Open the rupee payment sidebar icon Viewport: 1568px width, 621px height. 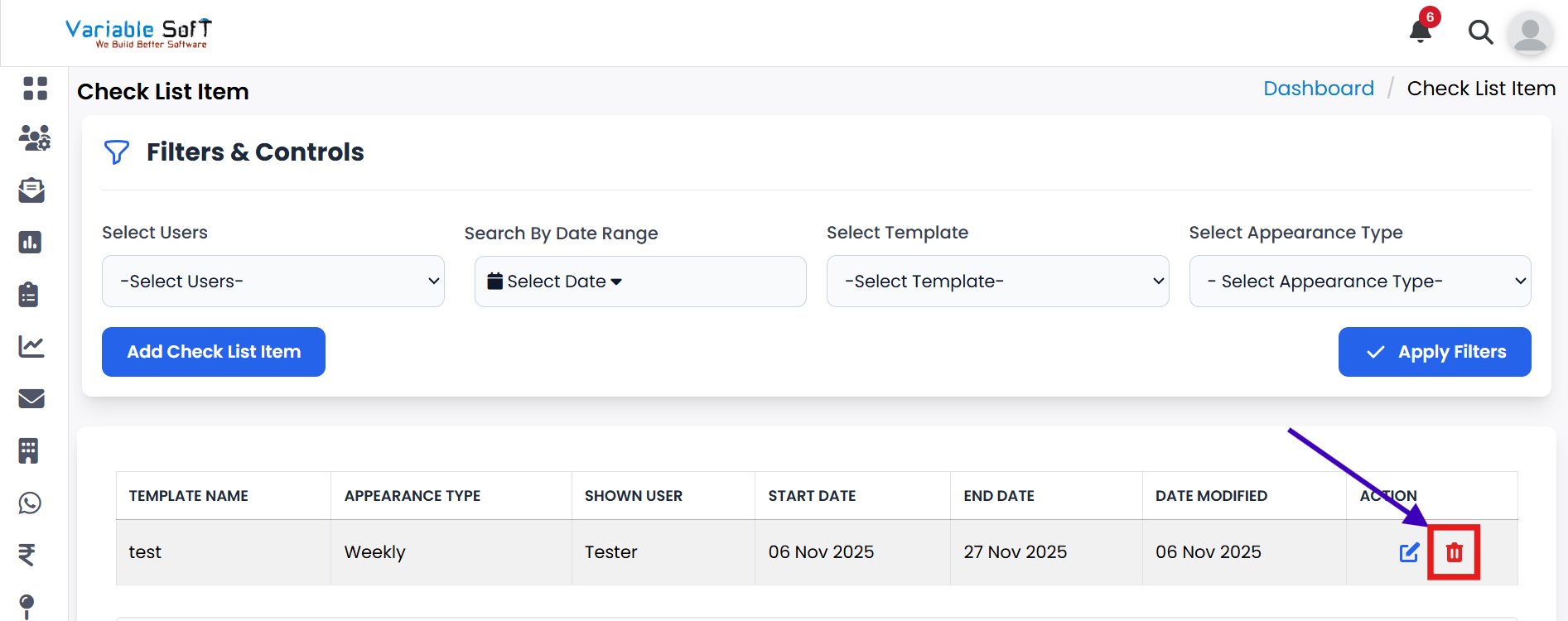coord(27,554)
